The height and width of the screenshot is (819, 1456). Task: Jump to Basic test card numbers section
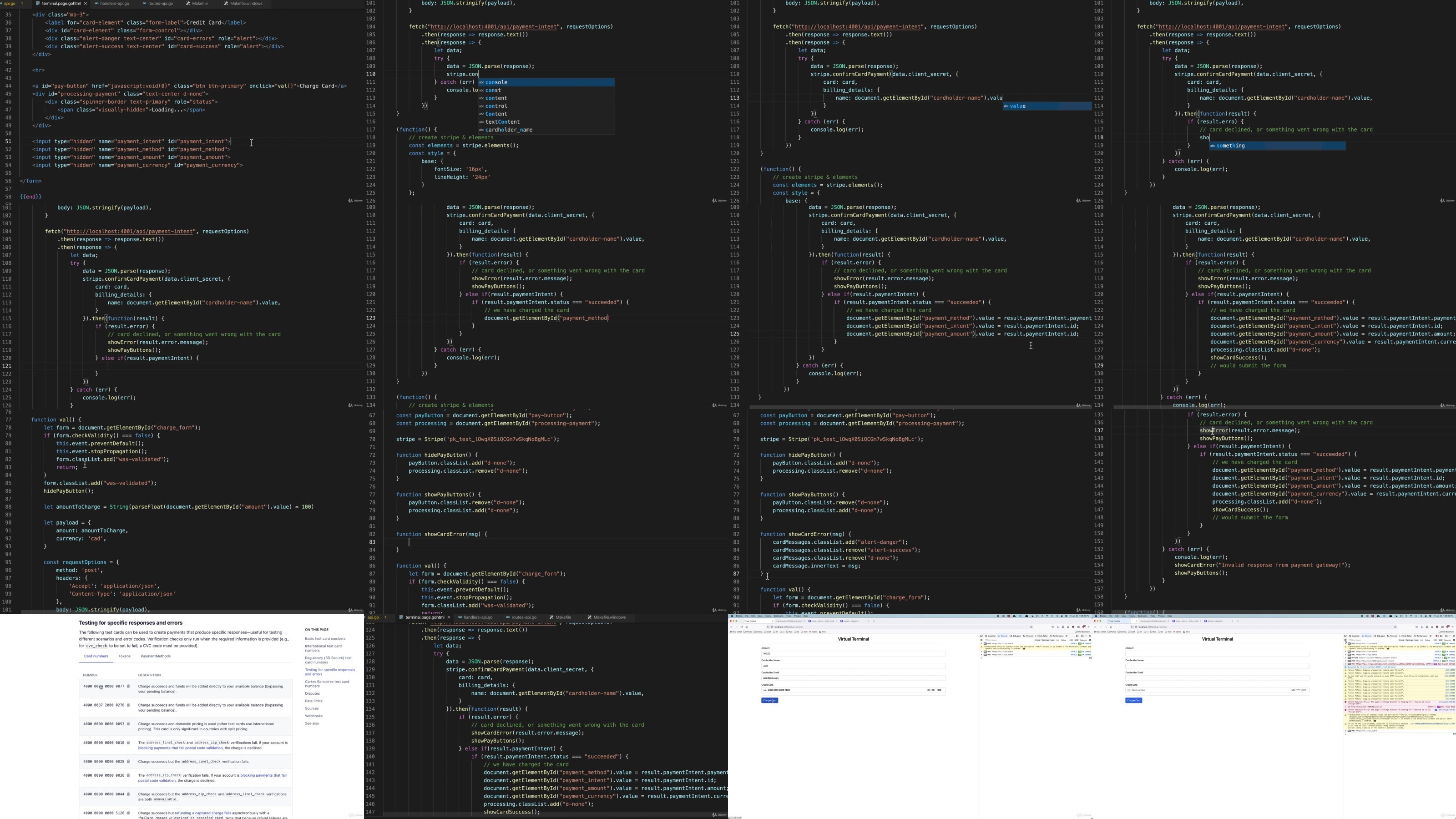(x=325, y=639)
